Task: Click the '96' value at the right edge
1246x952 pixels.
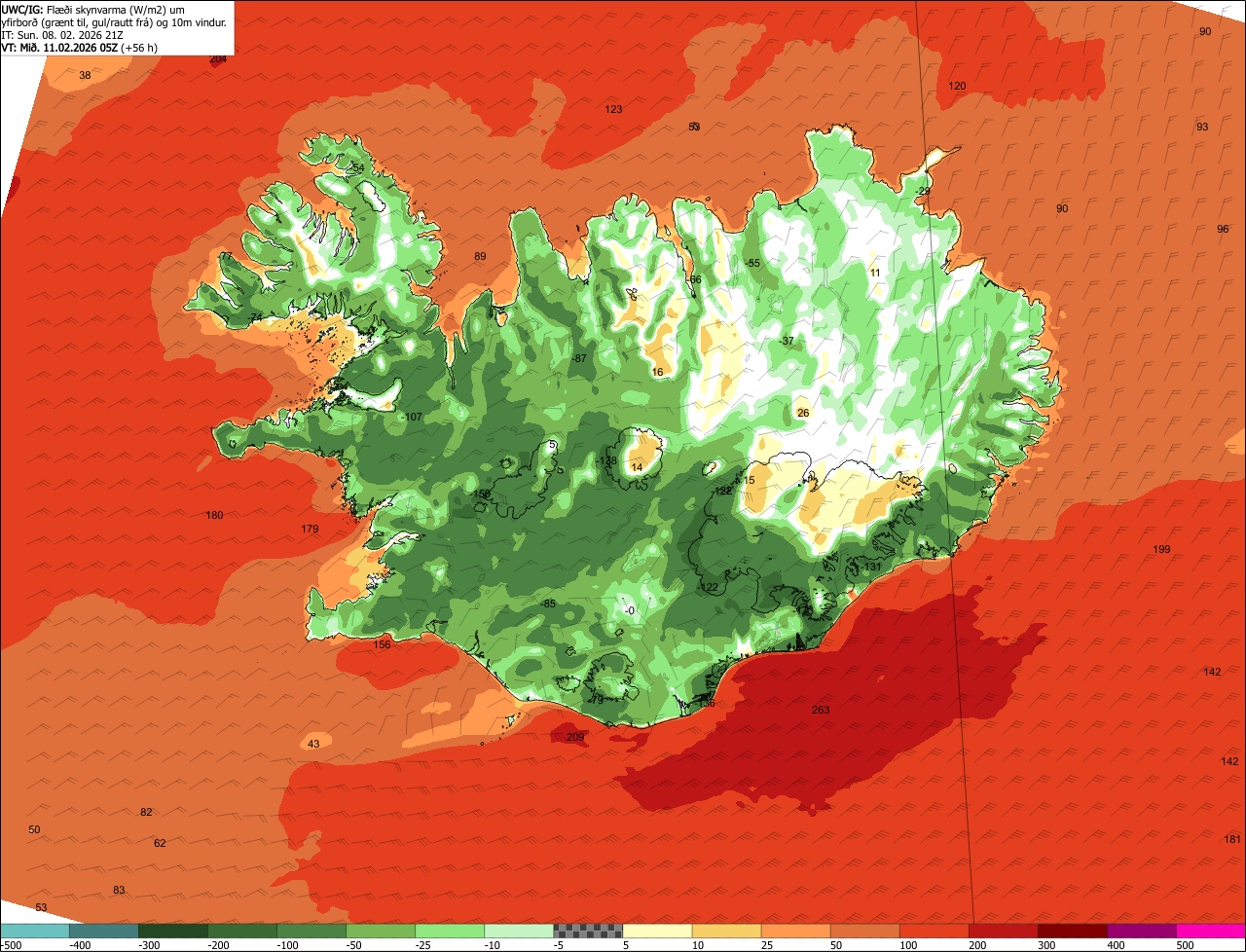Action: click(x=1223, y=229)
